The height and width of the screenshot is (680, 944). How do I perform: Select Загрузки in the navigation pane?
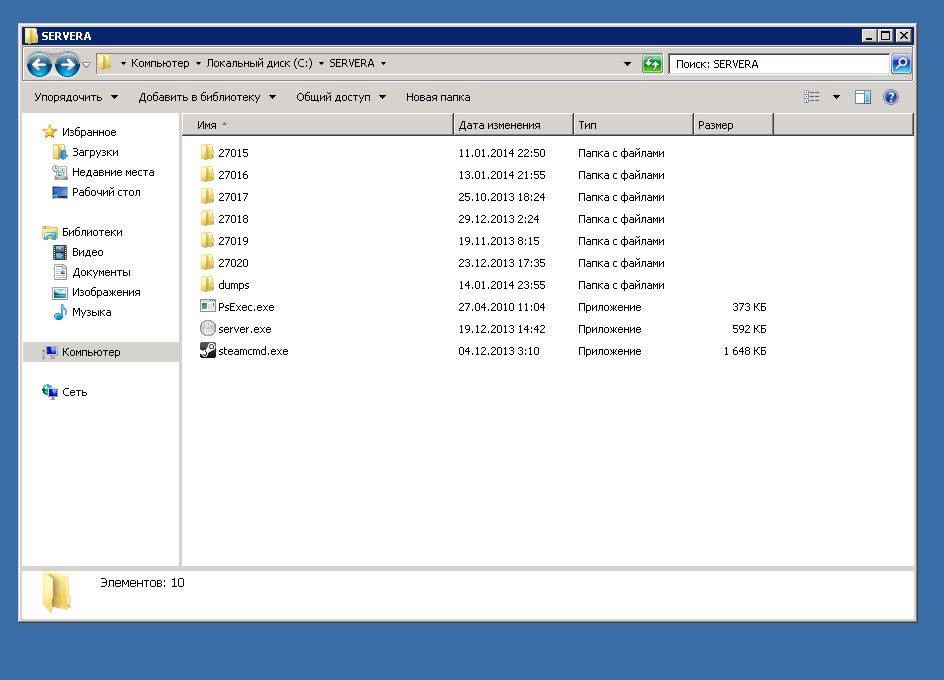pyautogui.click(x=94, y=152)
